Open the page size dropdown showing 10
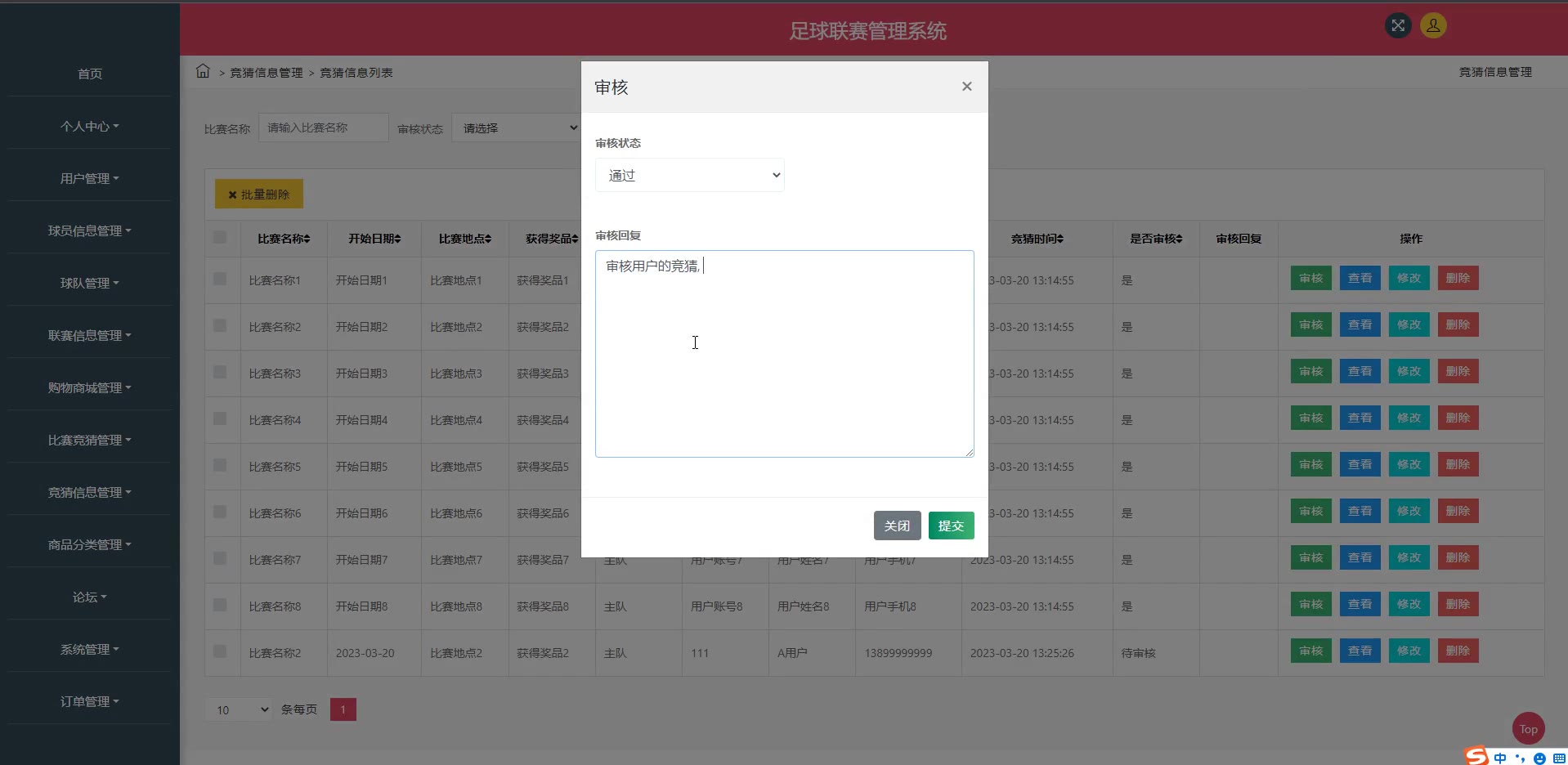This screenshot has width=1568, height=765. 239,709
